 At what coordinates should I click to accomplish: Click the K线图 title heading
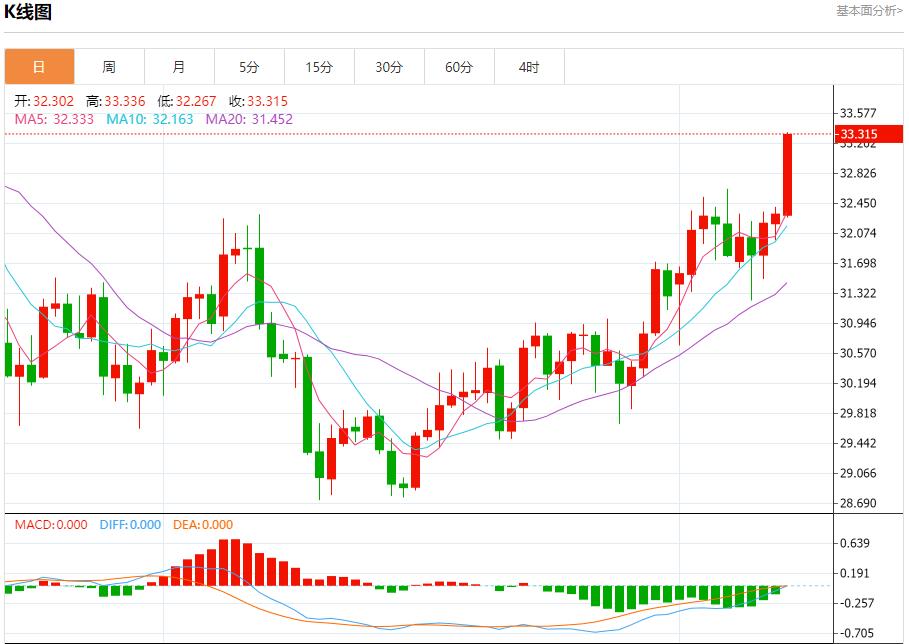coord(28,13)
